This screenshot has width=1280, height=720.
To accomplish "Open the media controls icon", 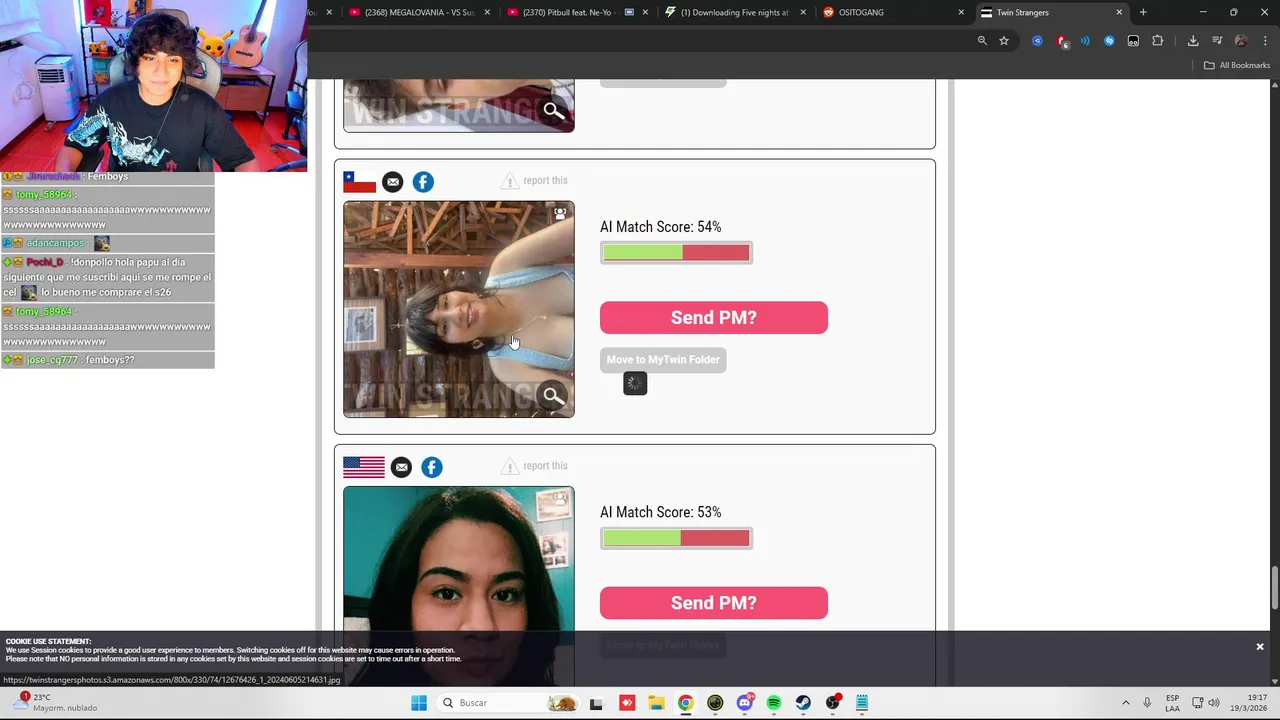I will pos(1217,41).
